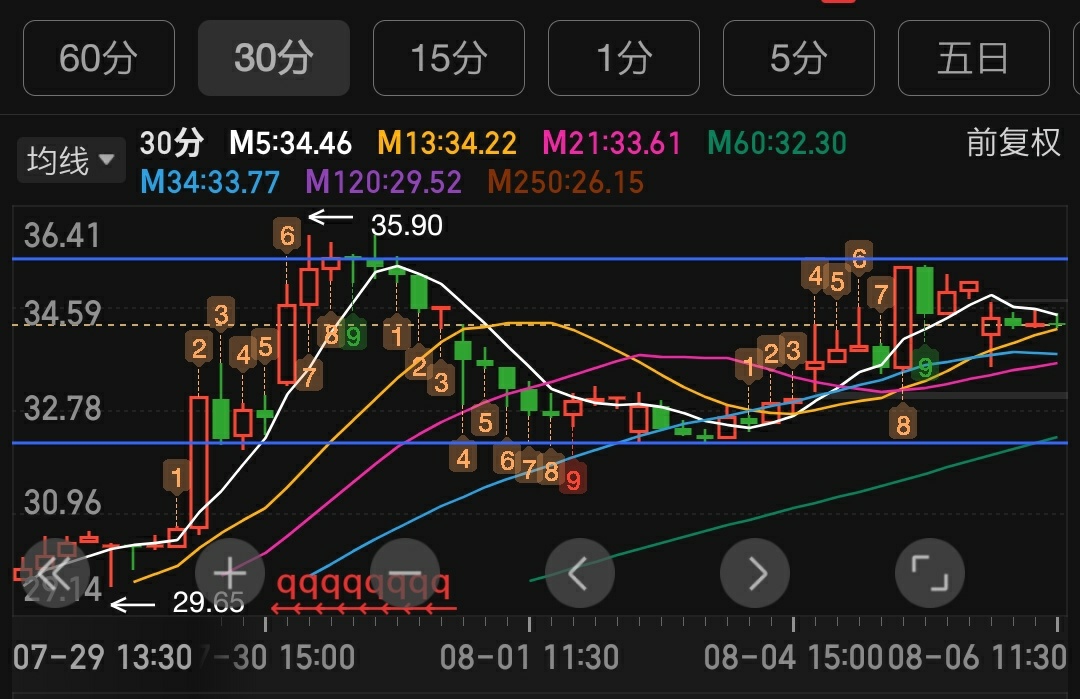Image resolution: width=1080 pixels, height=699 pixels.
Task: Tap the 35.90 high price label
Action: coord(406,225)
